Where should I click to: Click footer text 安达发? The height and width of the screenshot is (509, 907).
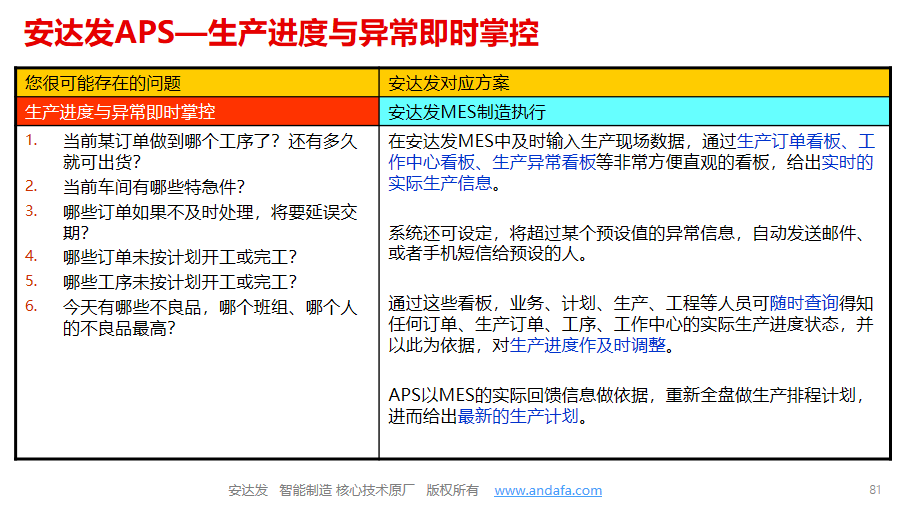248,490
